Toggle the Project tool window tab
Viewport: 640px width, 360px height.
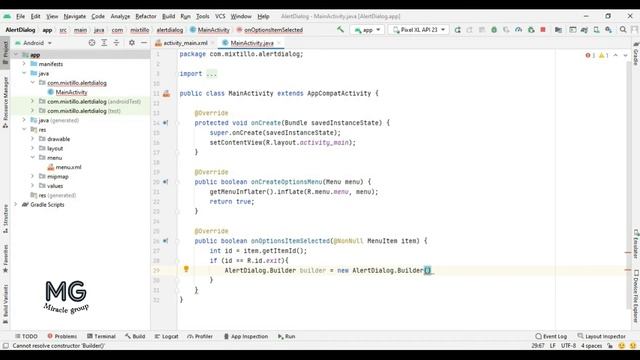[5, 53]
